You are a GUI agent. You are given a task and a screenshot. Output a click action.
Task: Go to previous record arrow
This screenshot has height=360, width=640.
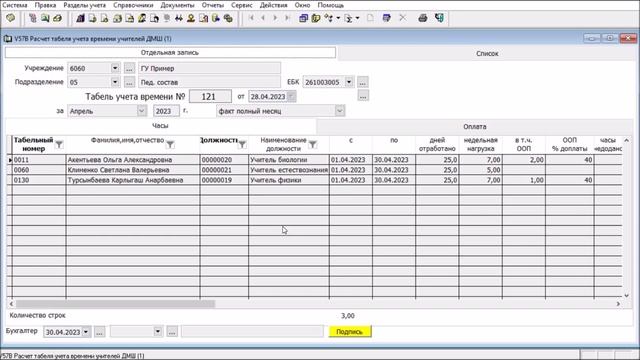(x=263, y=18)
